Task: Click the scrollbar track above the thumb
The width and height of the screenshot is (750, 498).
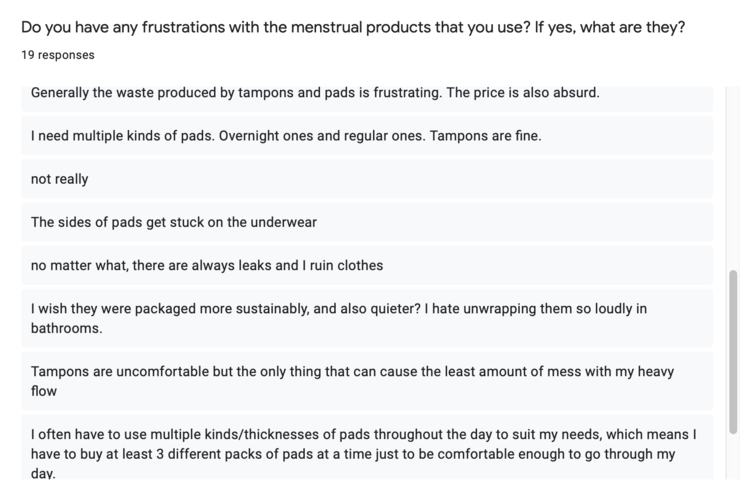Action: coord(735,180)
